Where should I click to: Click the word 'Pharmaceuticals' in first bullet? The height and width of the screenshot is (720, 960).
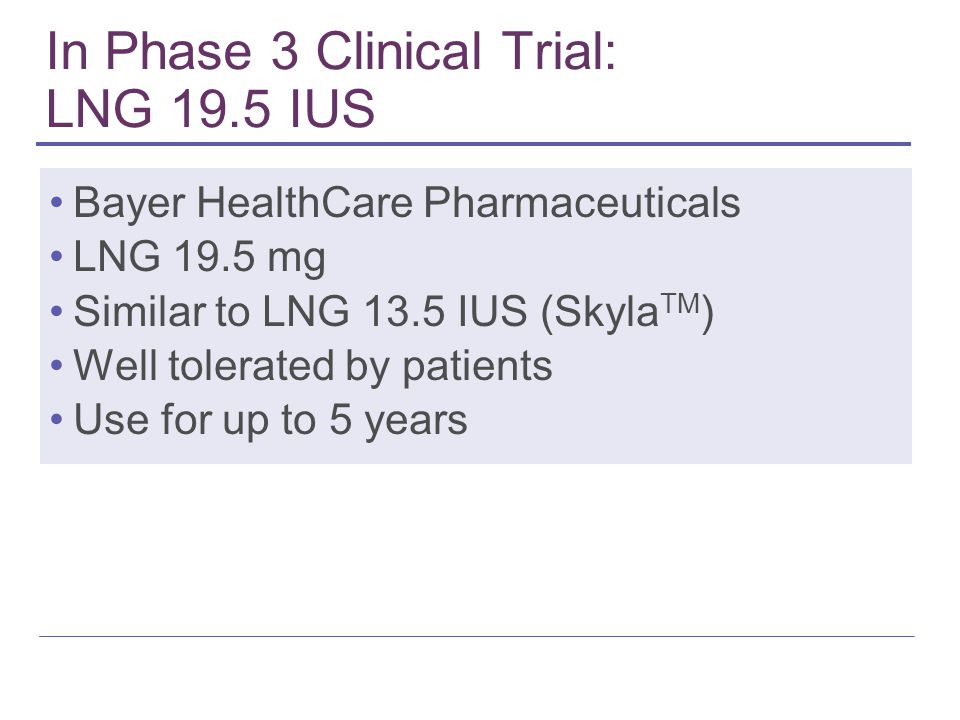[x=582, y=203]
